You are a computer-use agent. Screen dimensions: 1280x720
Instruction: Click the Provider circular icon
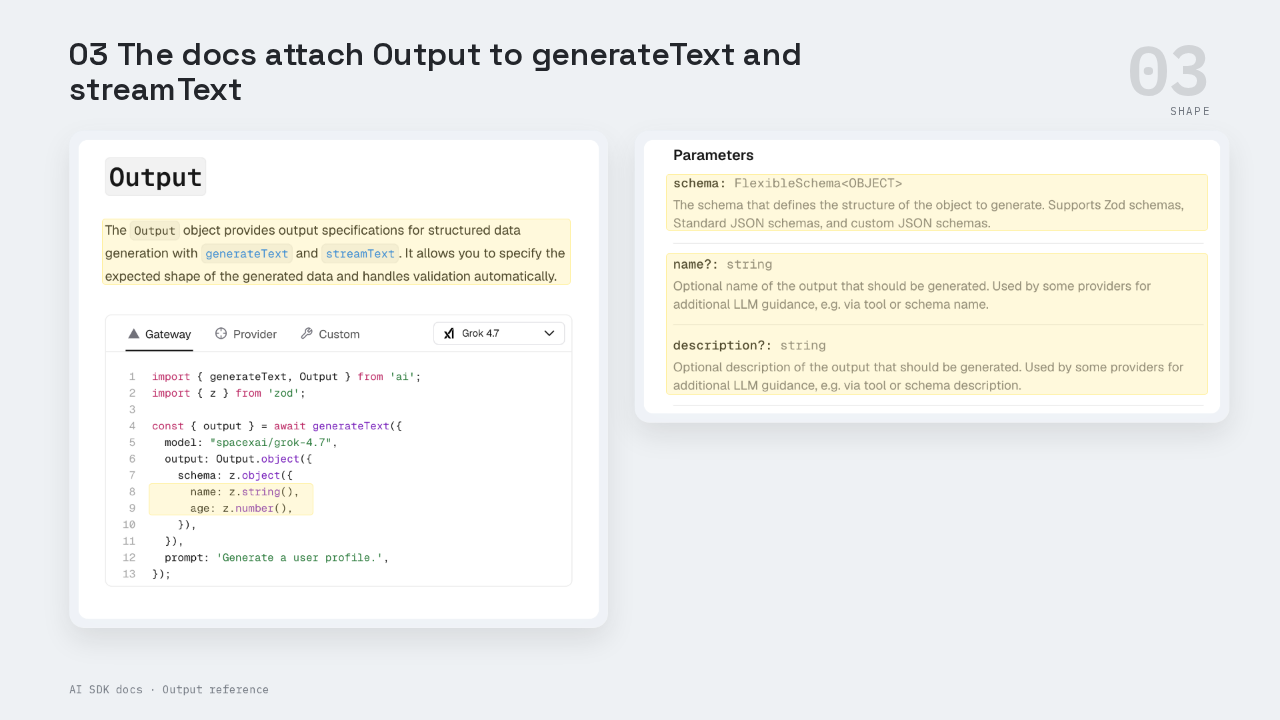coord(221,334)
